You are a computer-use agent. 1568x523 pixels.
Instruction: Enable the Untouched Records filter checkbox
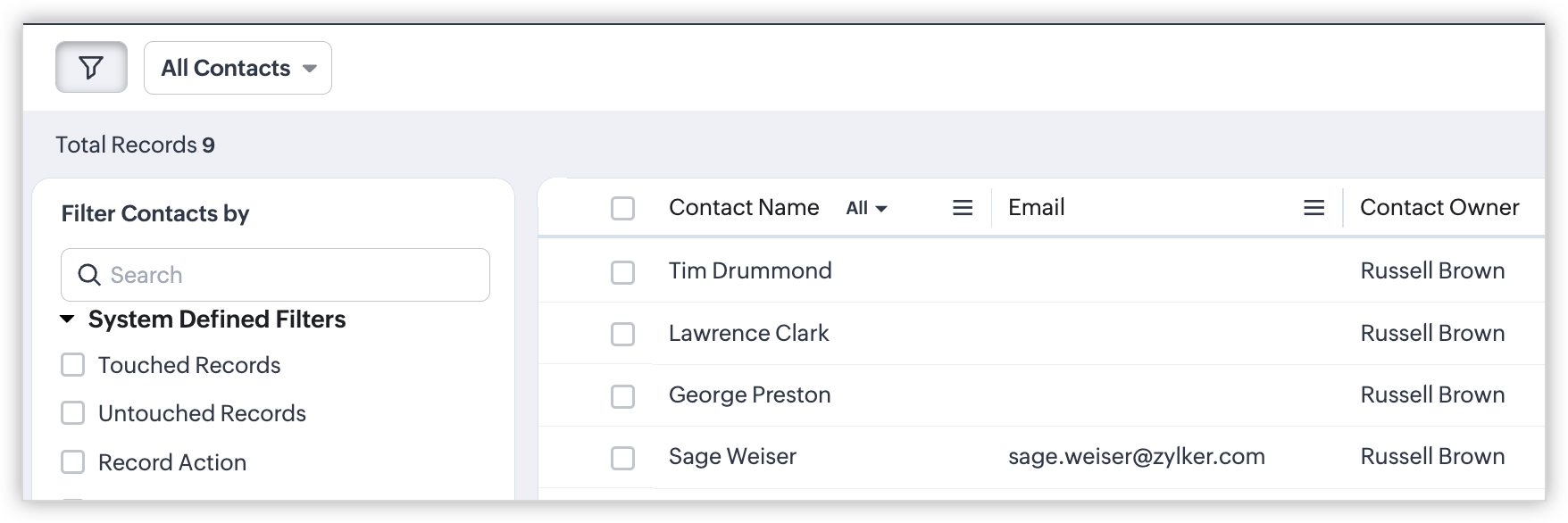click(72, 413)
